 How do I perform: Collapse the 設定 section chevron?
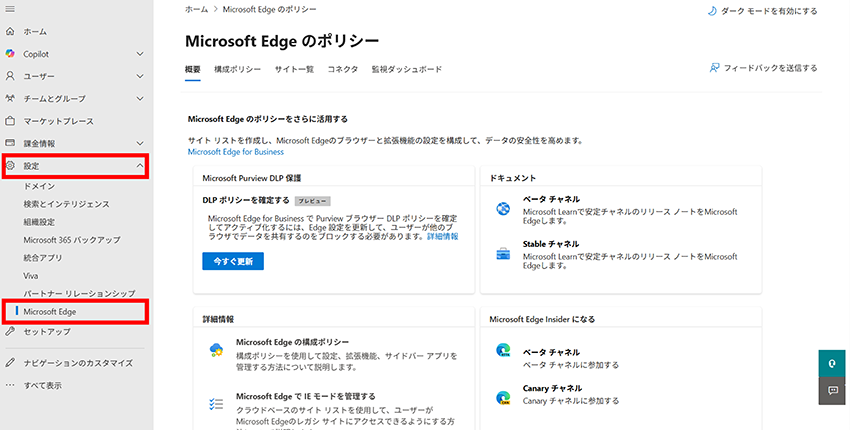tap(139, 166)
